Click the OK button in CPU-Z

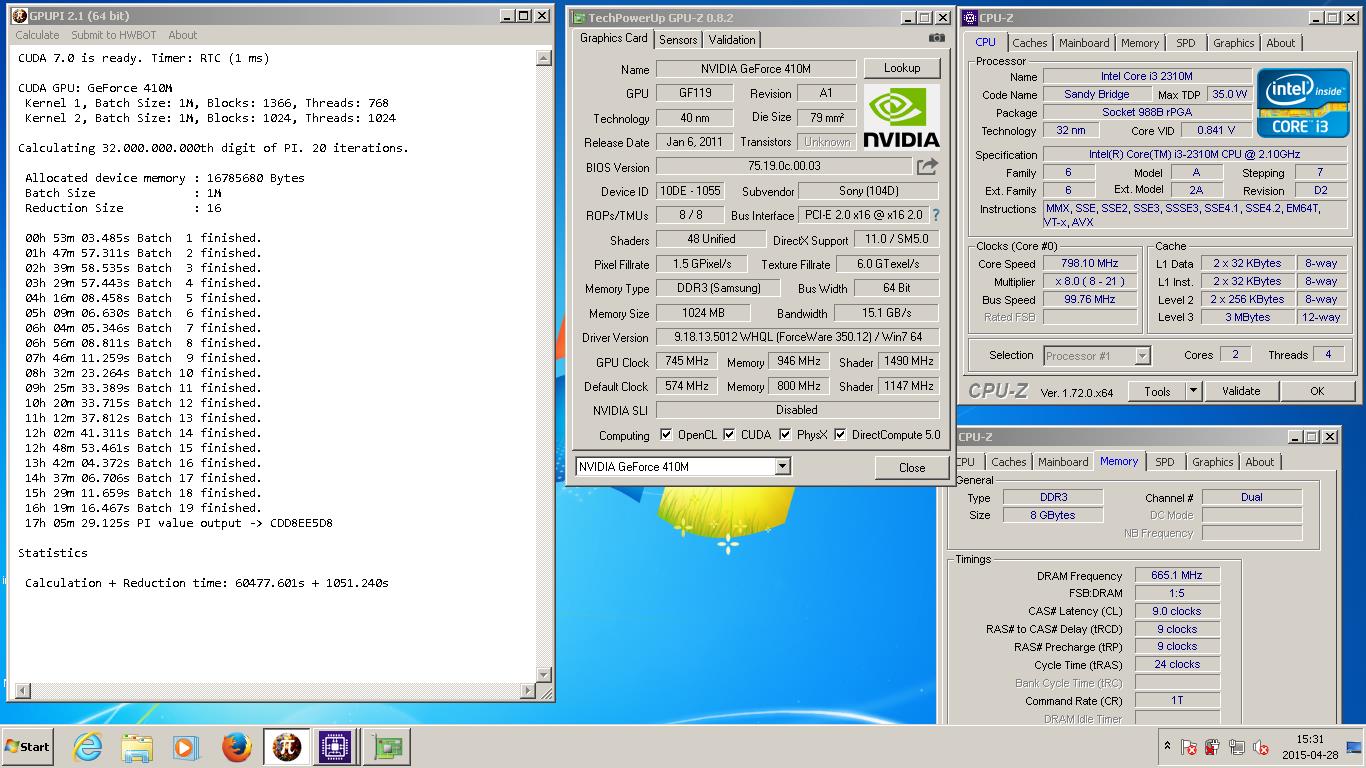[x=1317, y=391]
